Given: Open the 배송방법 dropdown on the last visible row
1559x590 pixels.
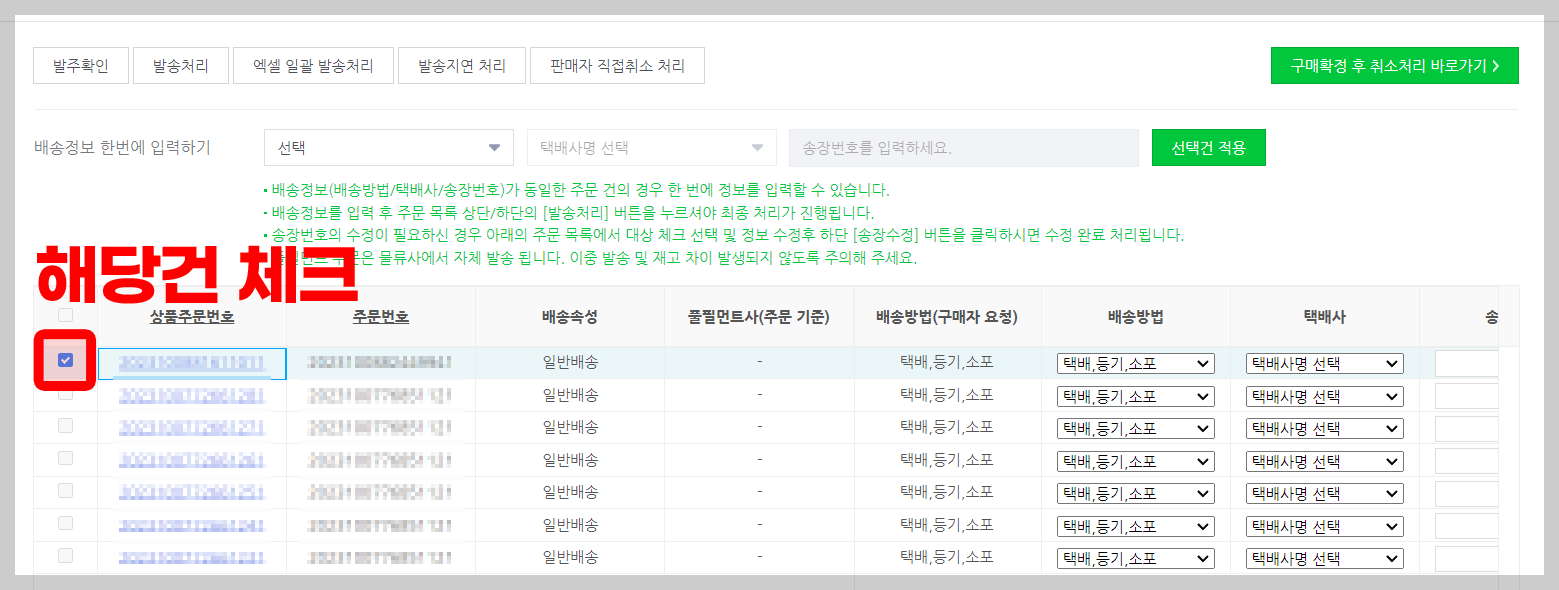Looking at the screenshot, I should [1137, 557].
